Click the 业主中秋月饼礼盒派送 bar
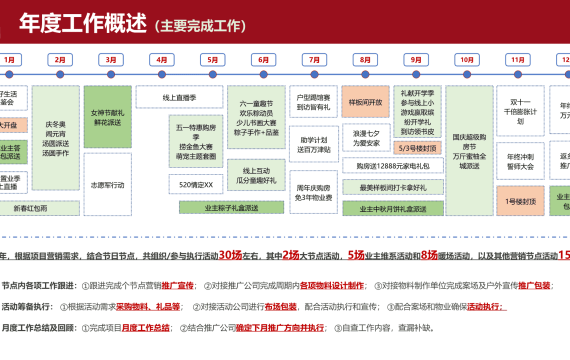The height and width of the screenshot is (360, 570). [393, 208]
